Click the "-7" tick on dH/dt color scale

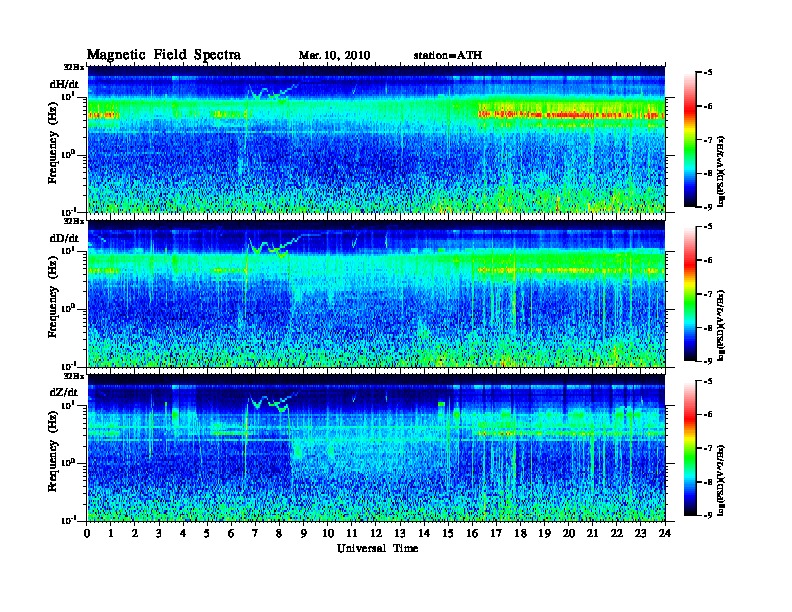click(x=708, y=140)
